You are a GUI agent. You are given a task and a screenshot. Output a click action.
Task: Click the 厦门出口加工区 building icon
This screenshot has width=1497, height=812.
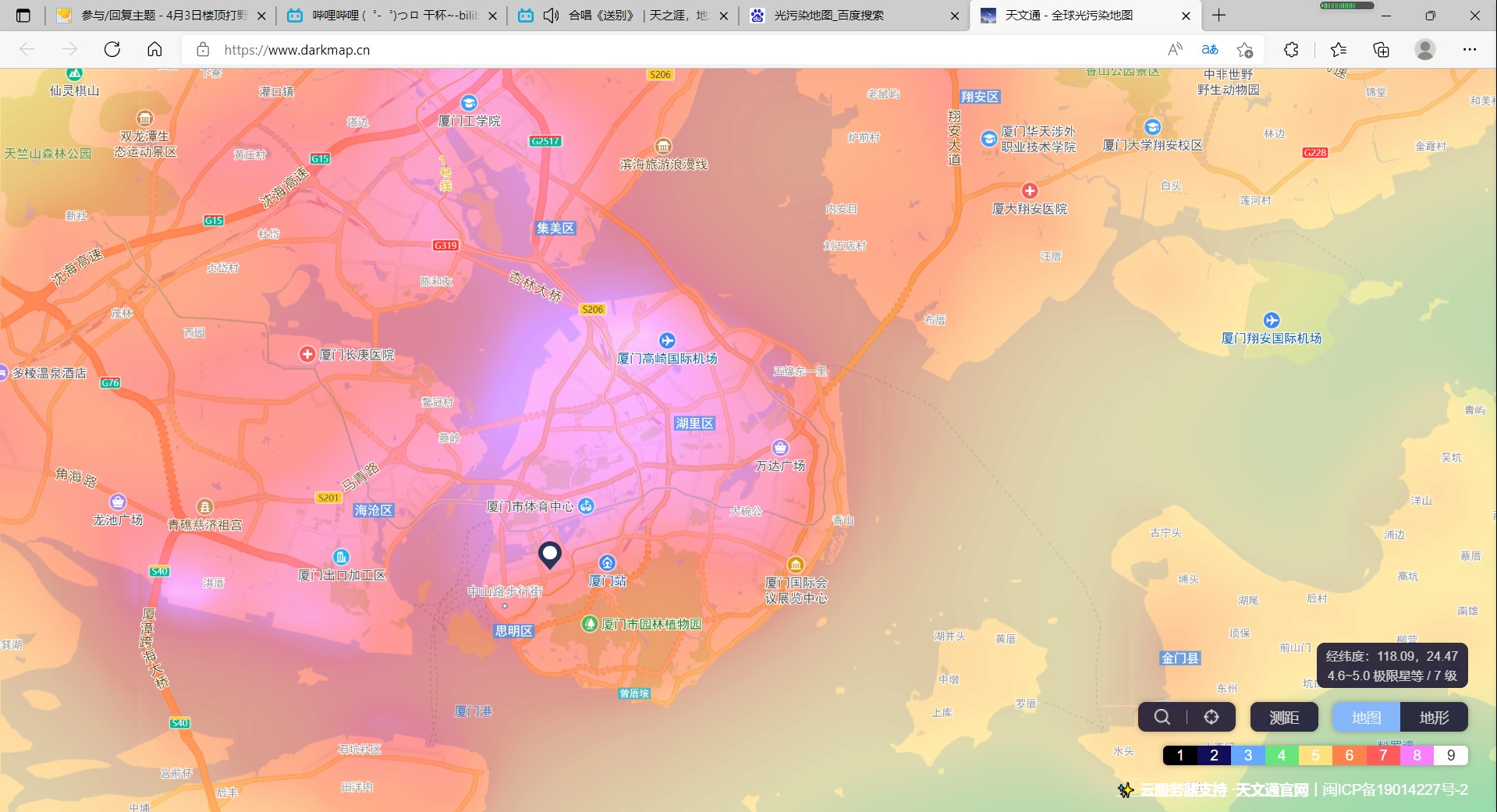(341, 557)
